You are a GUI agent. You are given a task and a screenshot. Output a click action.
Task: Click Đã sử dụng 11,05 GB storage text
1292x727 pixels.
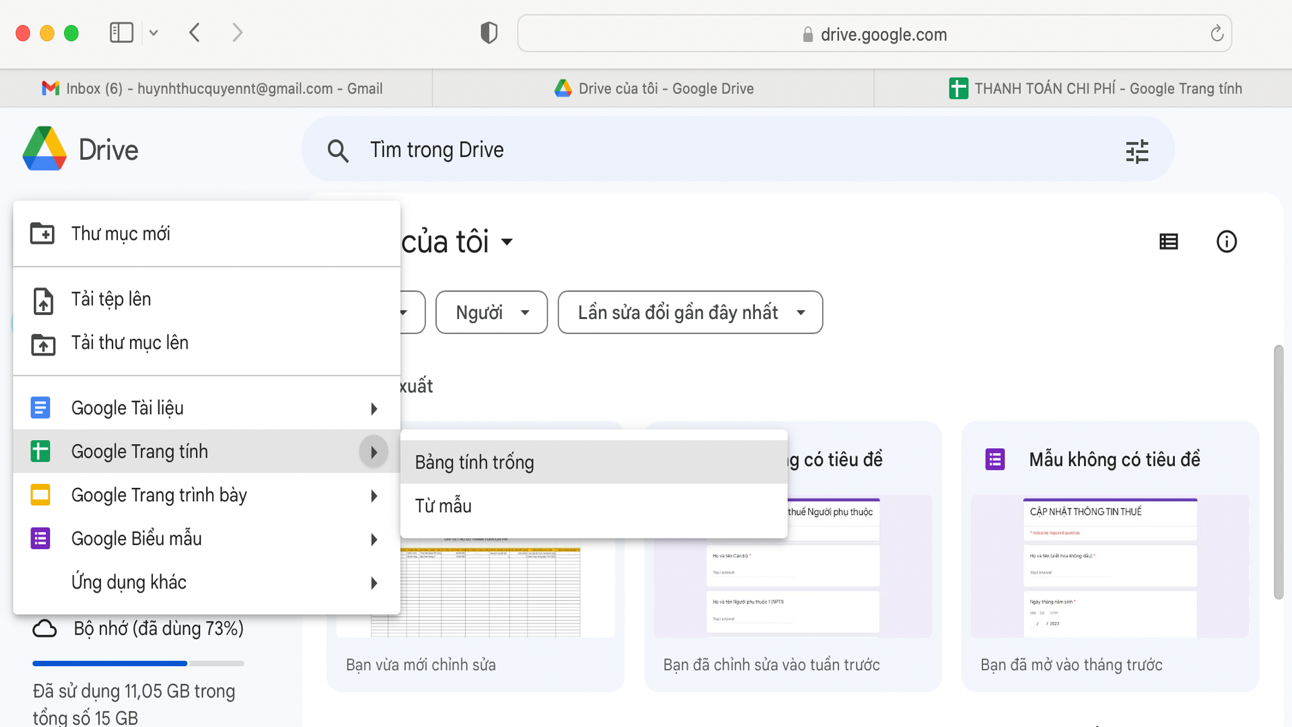(134, 704)
